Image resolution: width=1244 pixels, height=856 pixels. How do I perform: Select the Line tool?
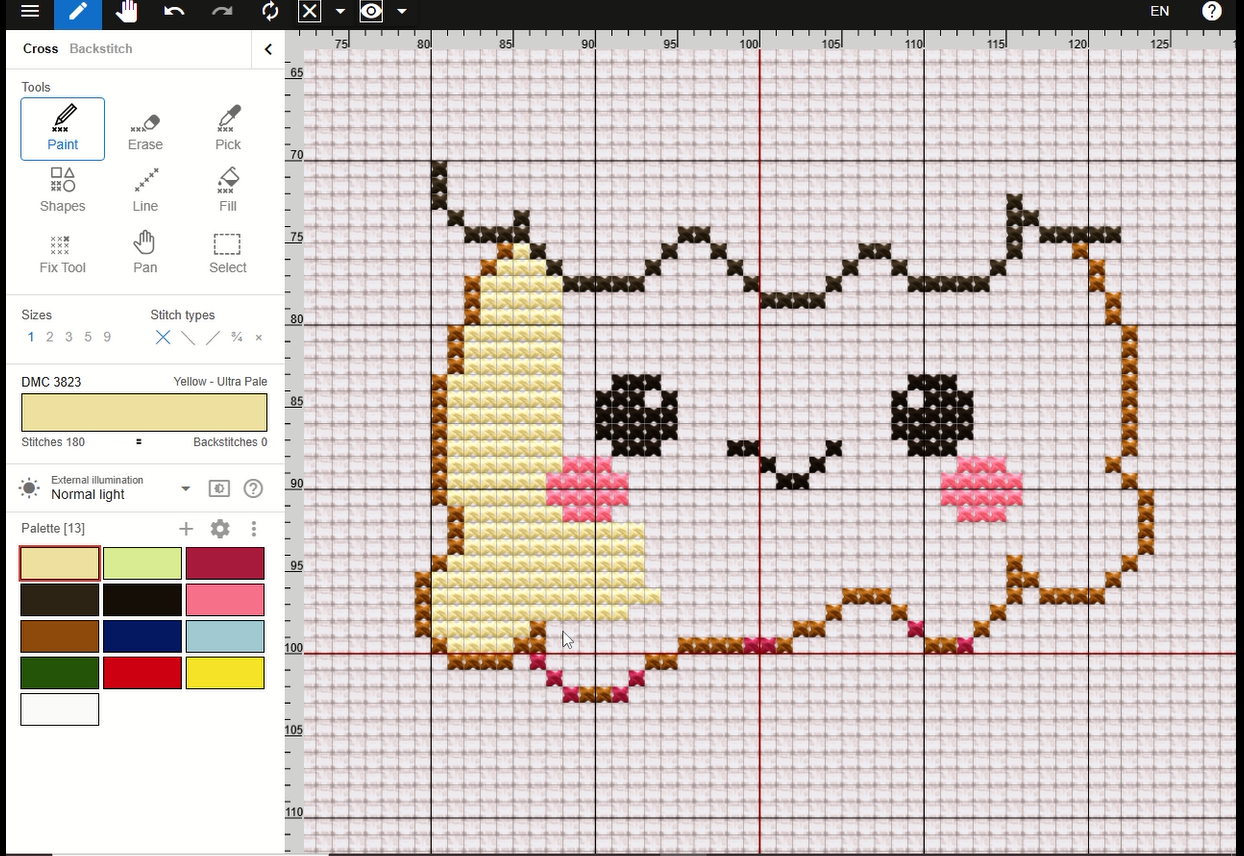(145, 190)
